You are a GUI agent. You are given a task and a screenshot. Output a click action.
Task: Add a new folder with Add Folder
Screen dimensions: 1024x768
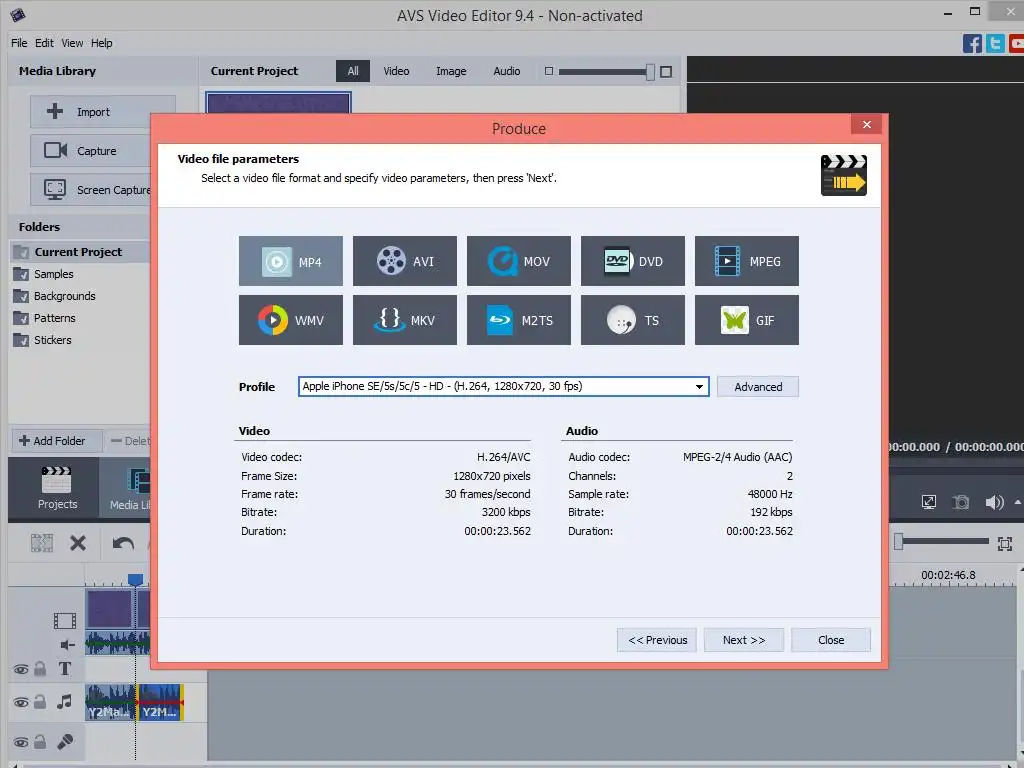pos(57,441)
